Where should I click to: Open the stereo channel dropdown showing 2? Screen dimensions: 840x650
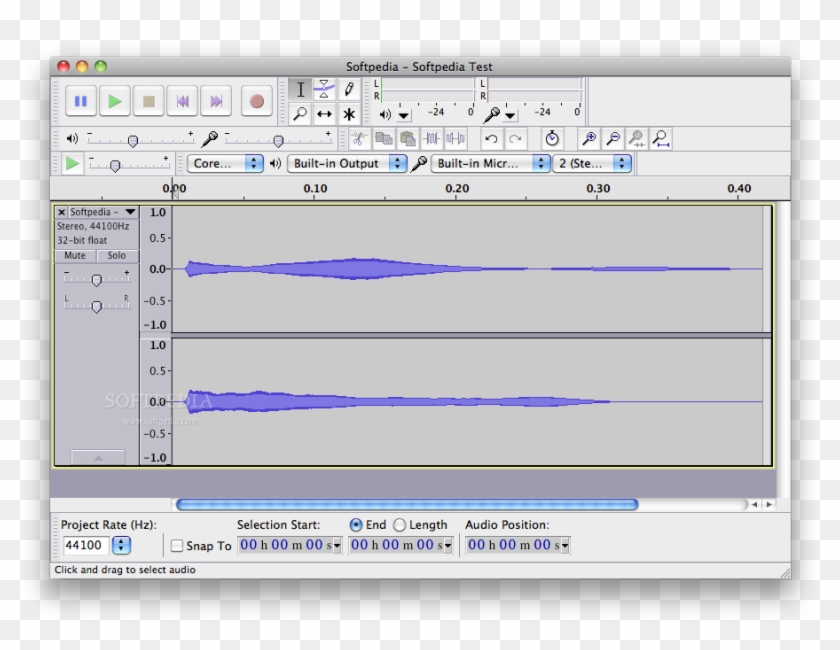(x=592, y=163)
